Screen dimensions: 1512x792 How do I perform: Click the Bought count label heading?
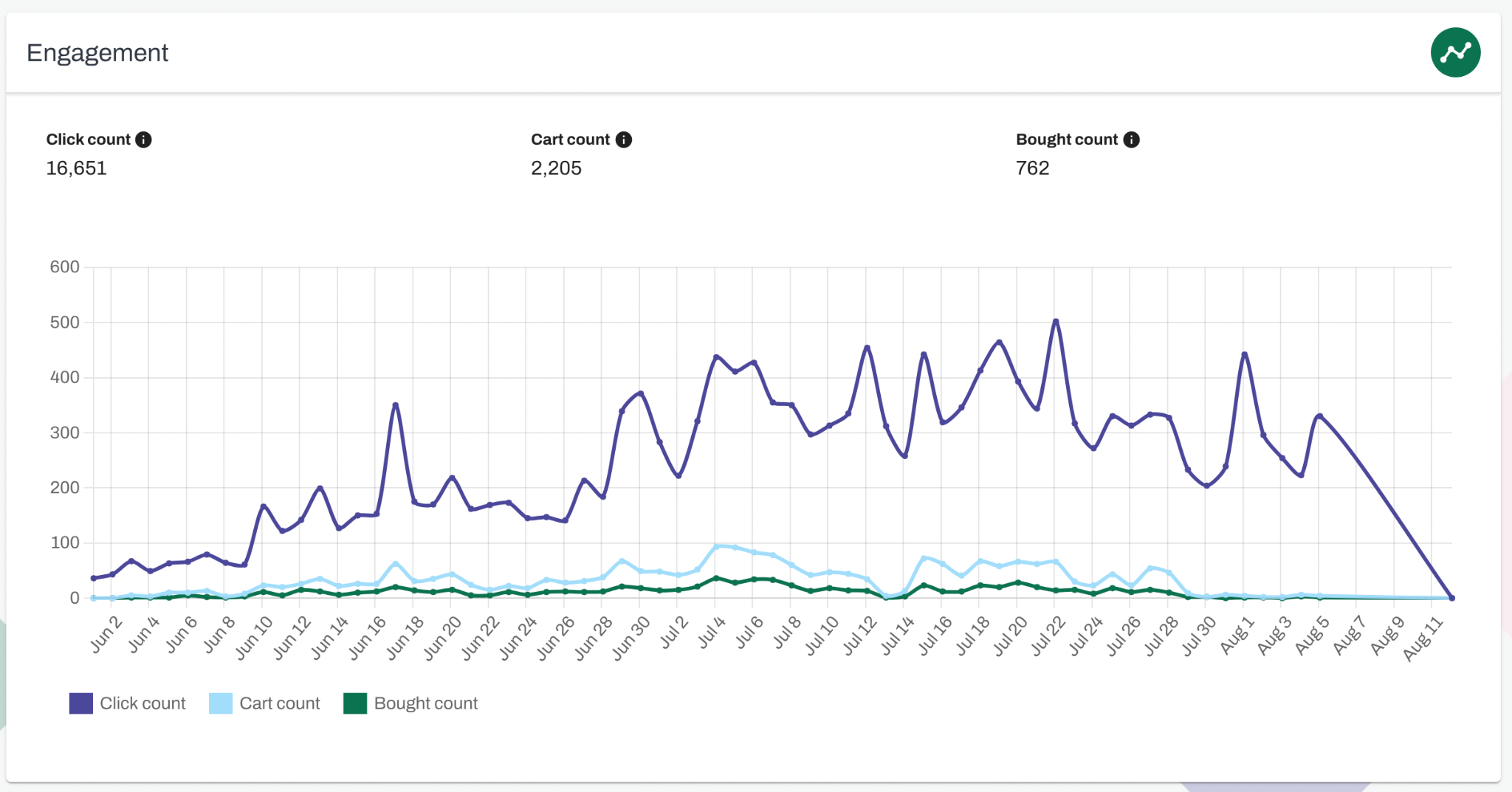click(x=1066, y=139)
